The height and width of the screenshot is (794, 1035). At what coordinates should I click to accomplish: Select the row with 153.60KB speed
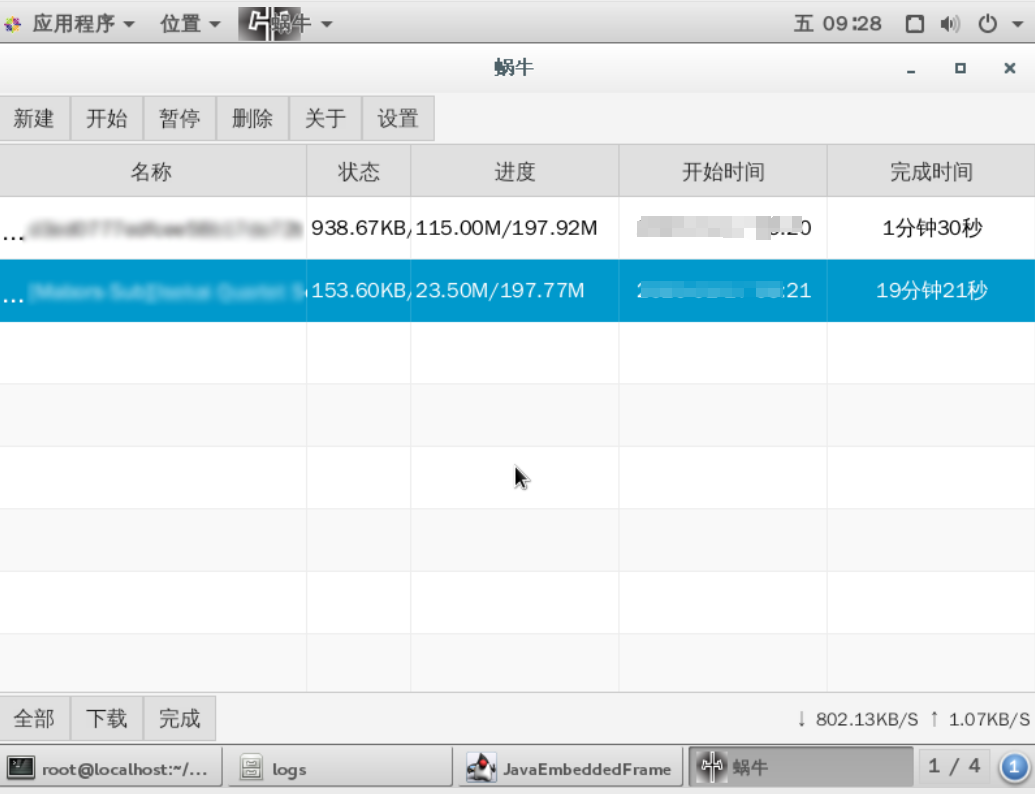coord(518,290)
